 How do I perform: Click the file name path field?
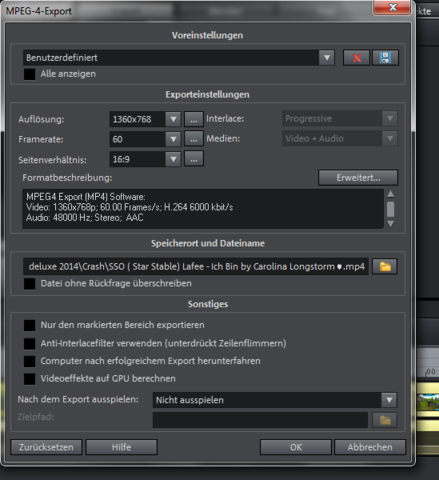(196, 266)
